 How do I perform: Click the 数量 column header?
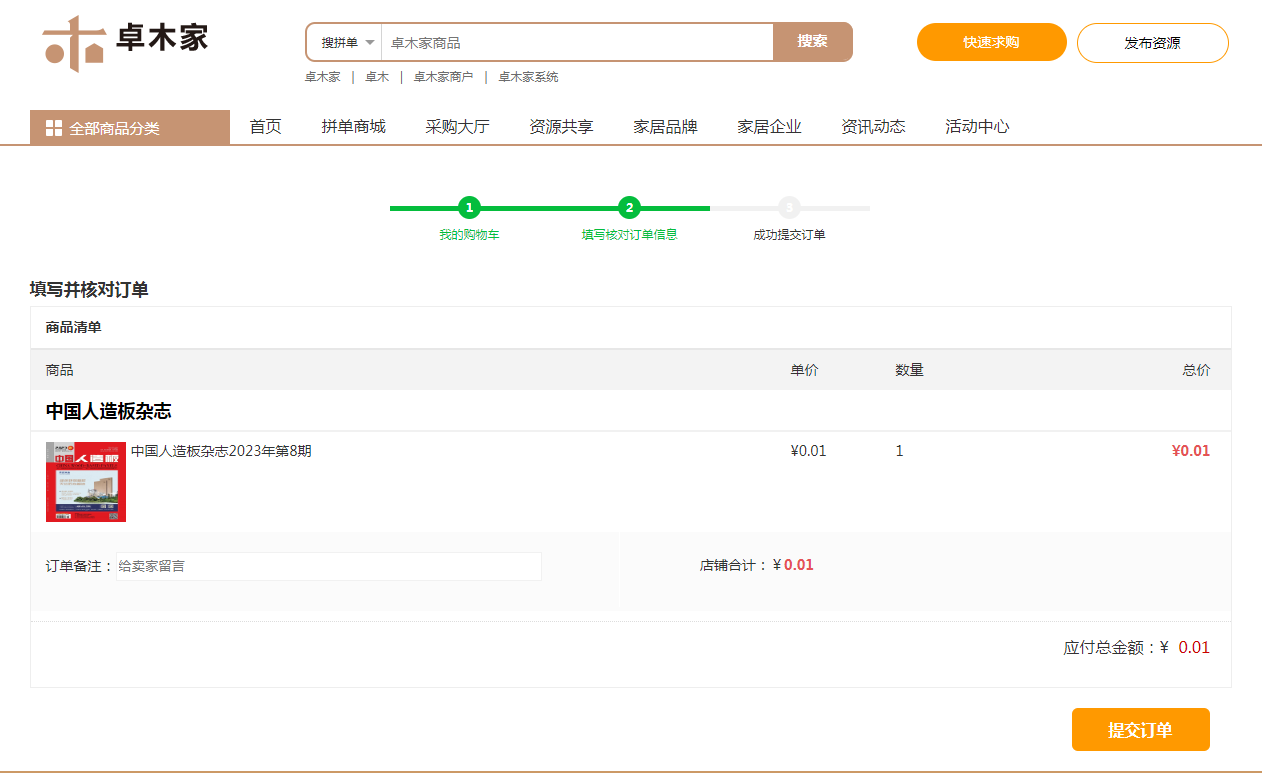[x=909, y=370]
